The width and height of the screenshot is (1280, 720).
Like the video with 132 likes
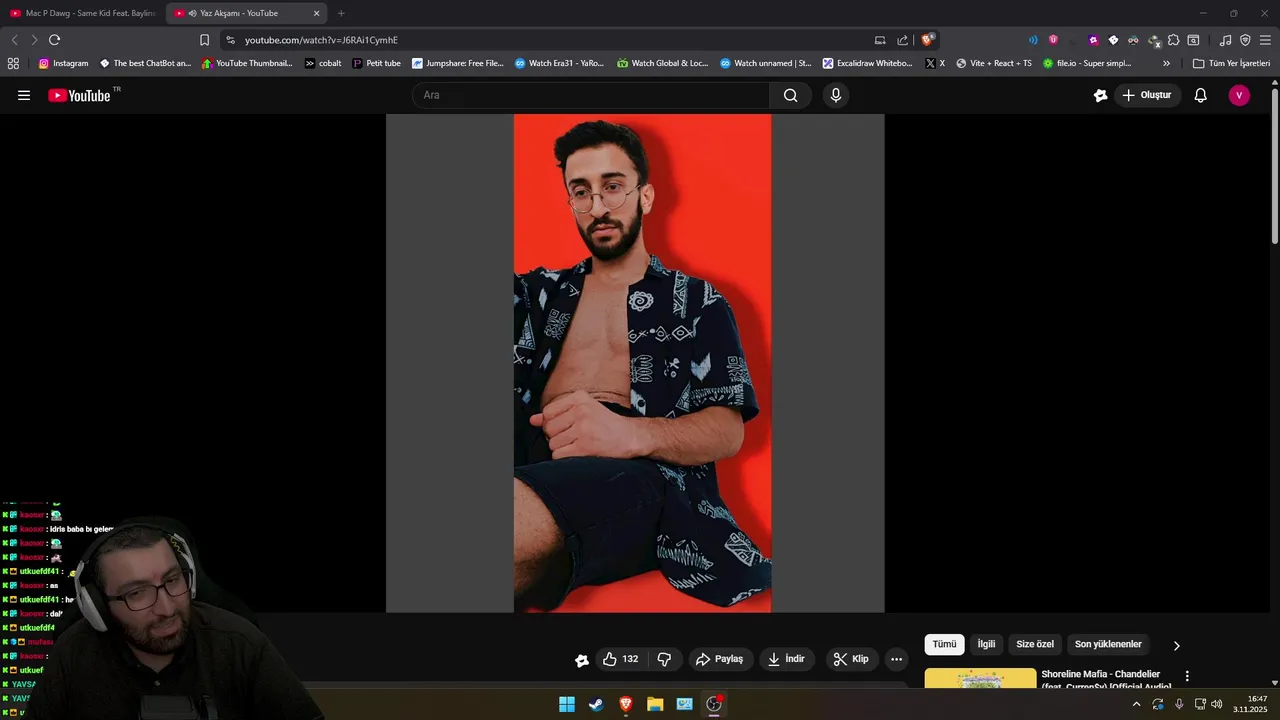[x=620, y=659]
